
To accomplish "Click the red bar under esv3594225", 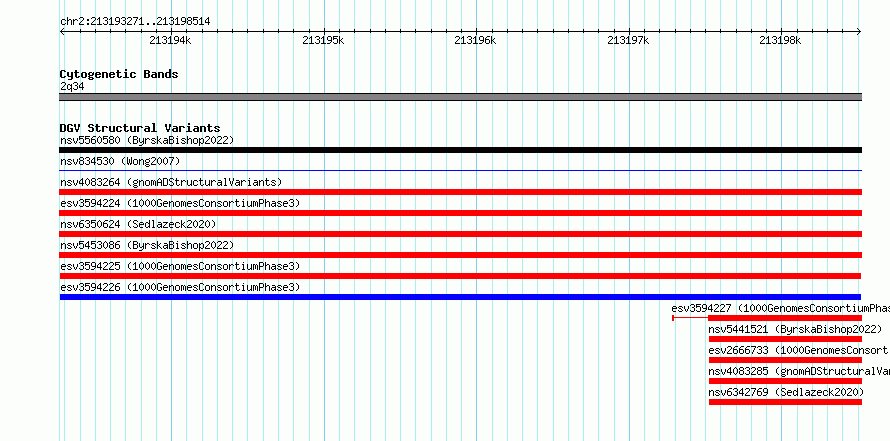I will 460,276.
